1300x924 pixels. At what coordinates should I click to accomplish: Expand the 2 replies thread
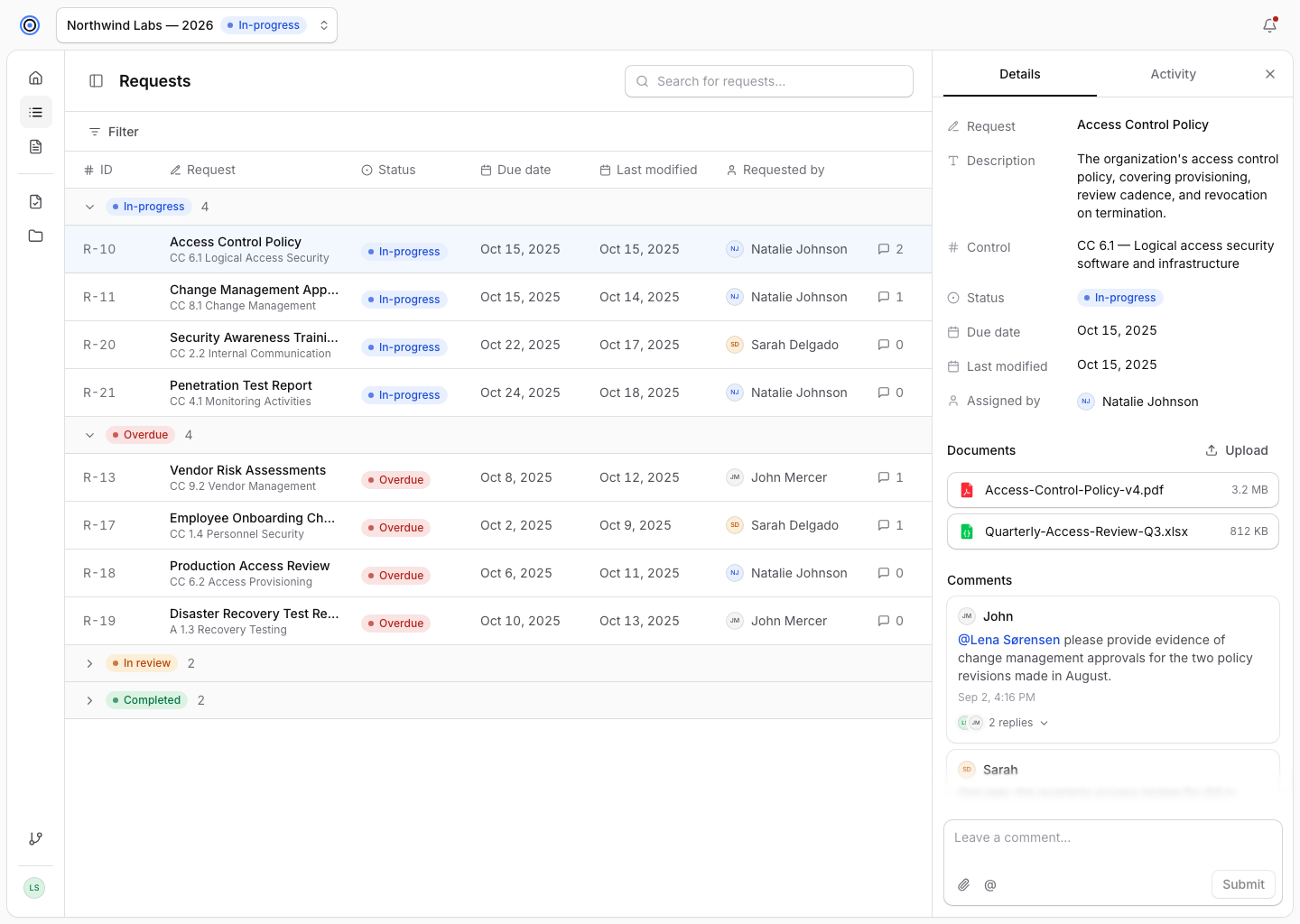tap(1004, 723)
